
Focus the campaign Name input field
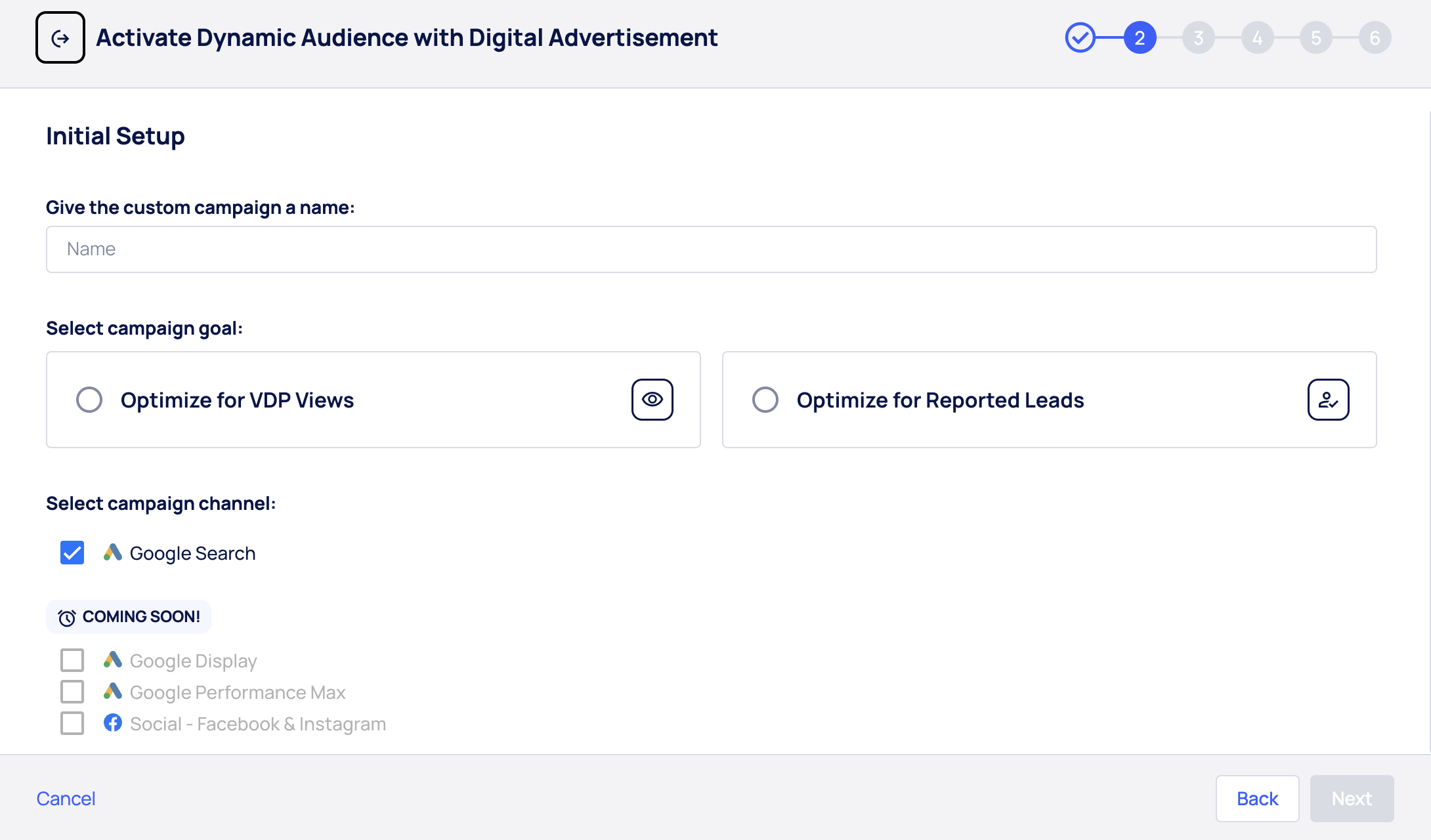point(711,249)
